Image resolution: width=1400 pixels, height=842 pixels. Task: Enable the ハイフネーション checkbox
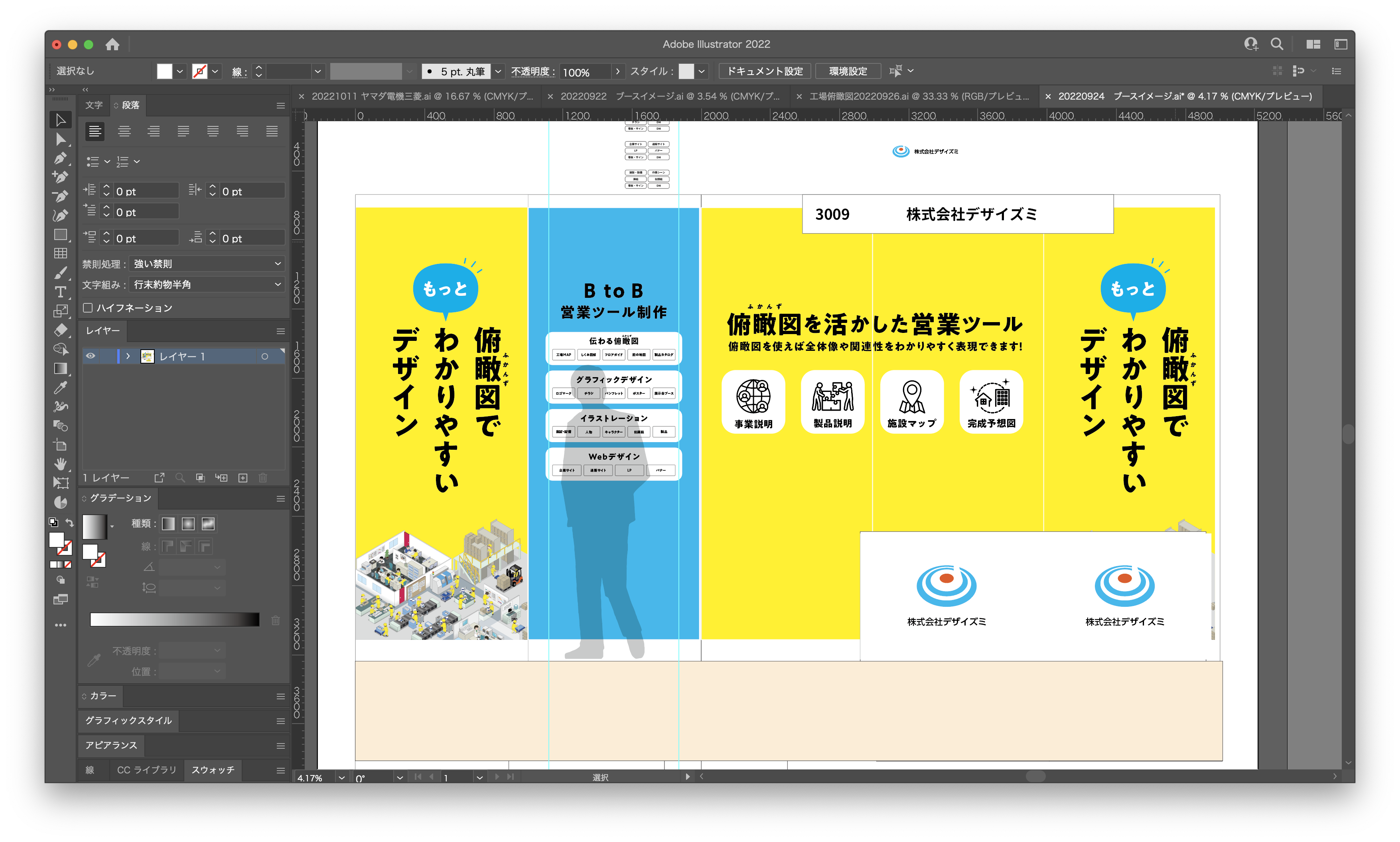[x=88, y=307]
